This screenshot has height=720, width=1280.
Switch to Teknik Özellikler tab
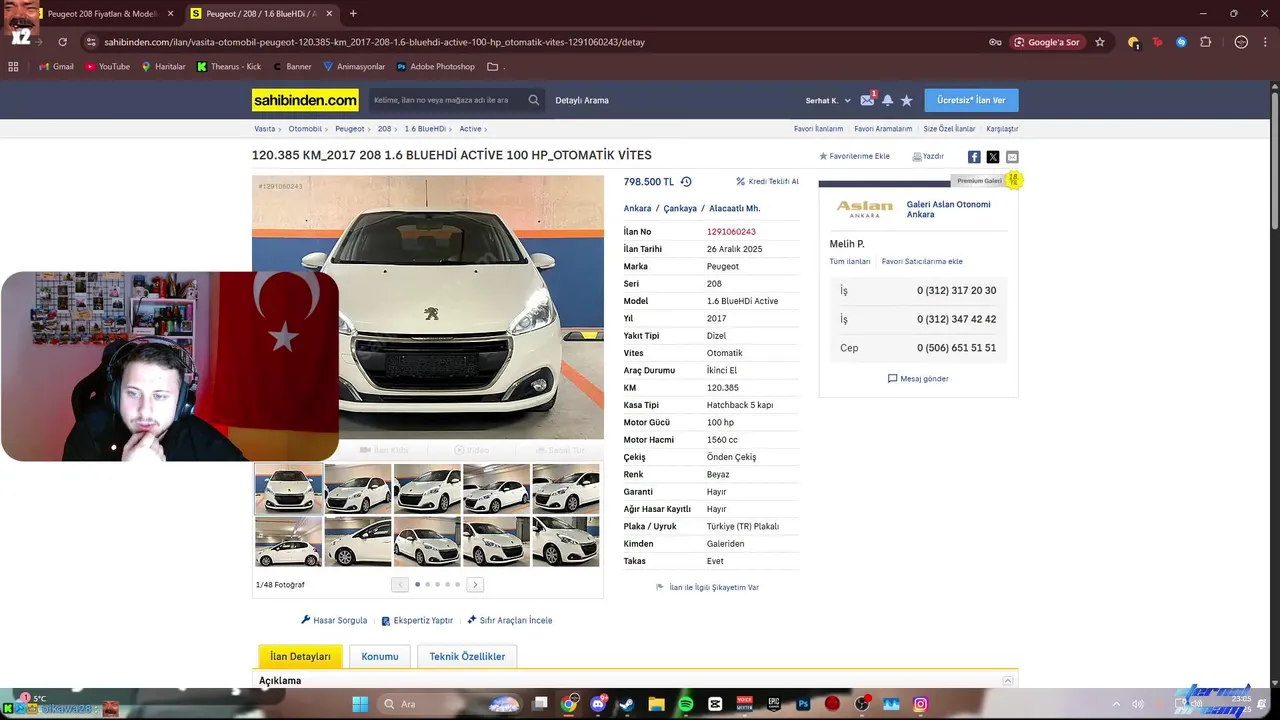[467, 656]
